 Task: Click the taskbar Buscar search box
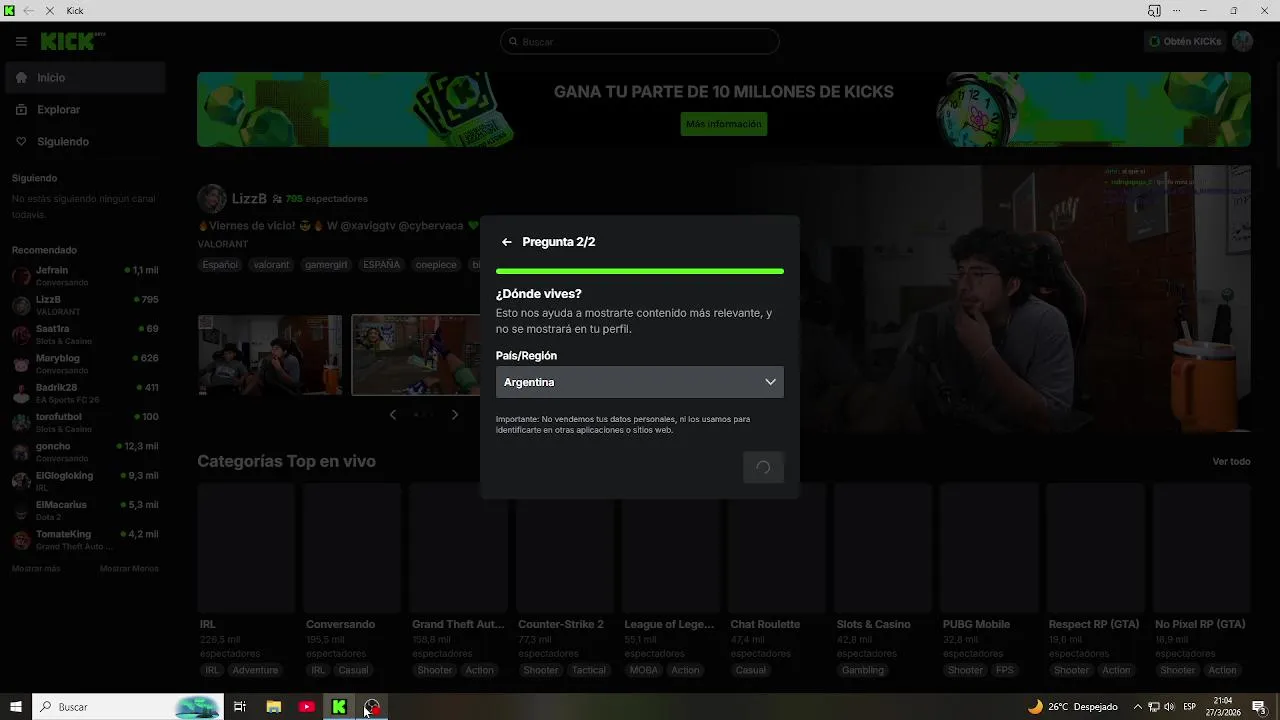click(127, 706)
